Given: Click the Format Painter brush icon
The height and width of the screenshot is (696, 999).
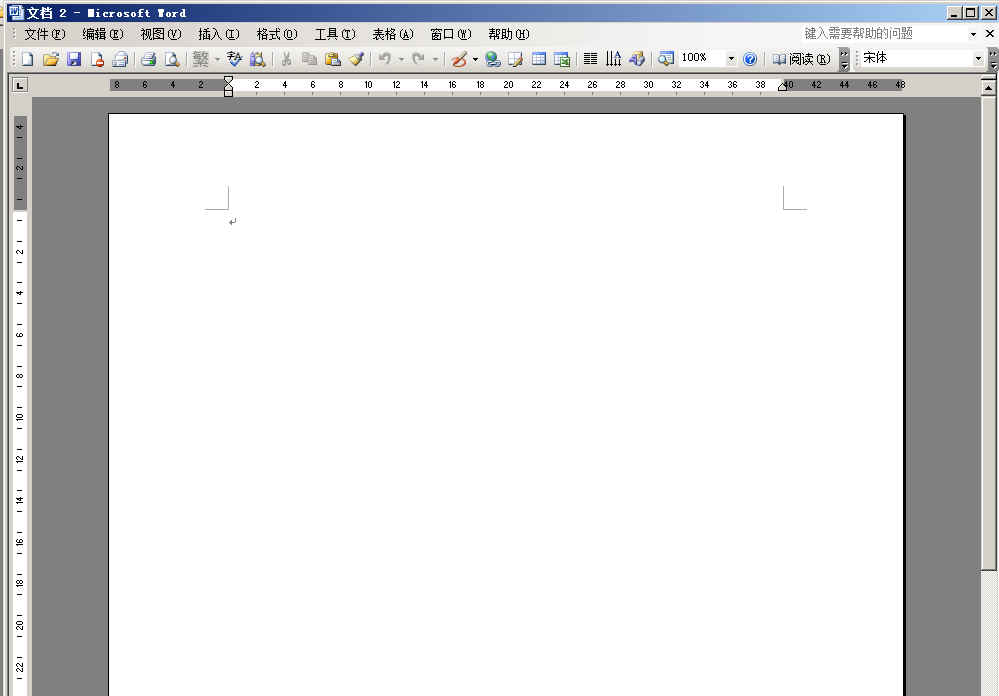Looking at the screenshot, I should tap(356, 59).
